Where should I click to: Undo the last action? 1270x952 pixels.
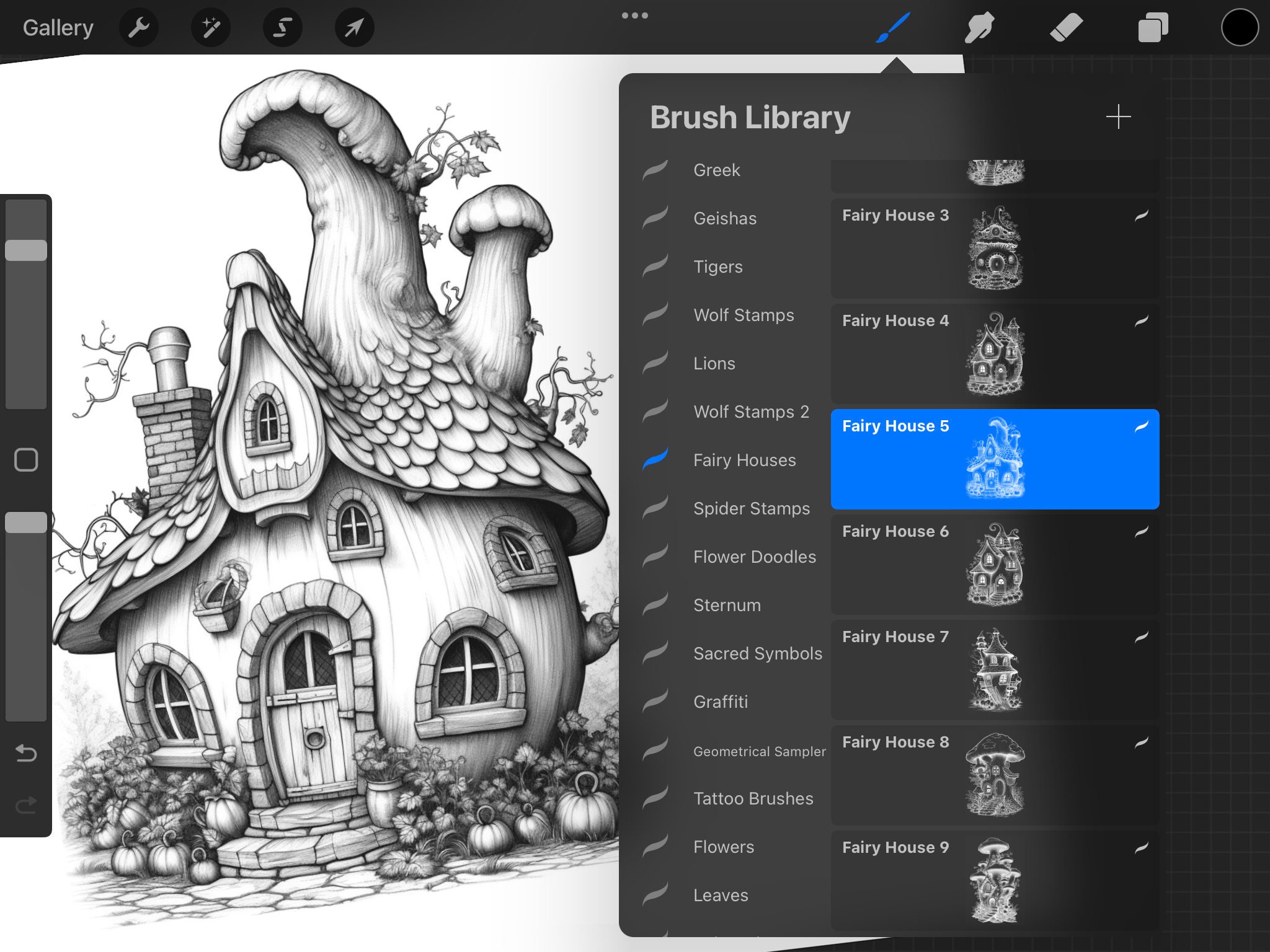tap(26, 753)
